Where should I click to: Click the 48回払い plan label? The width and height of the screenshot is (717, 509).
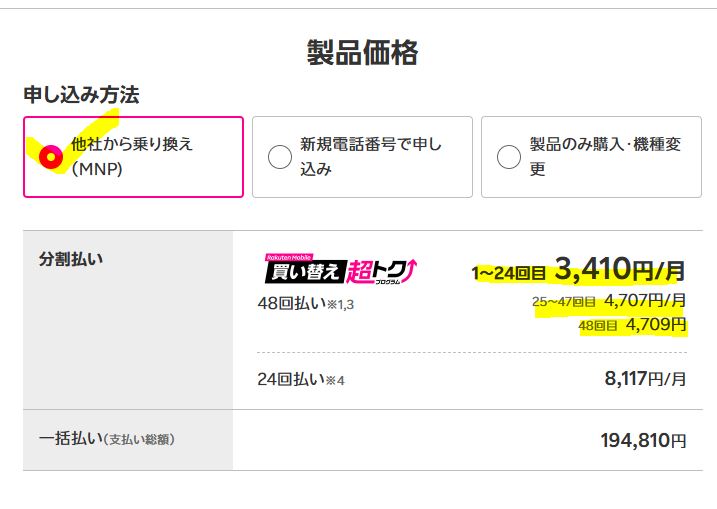[285, 303]
